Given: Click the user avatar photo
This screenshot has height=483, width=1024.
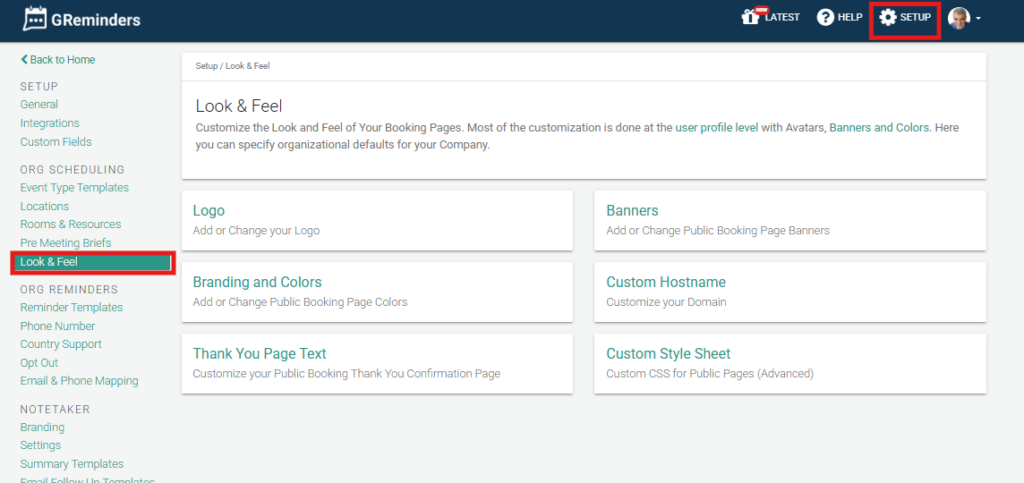Looking at the screenshot, I should tap(958, 18).
